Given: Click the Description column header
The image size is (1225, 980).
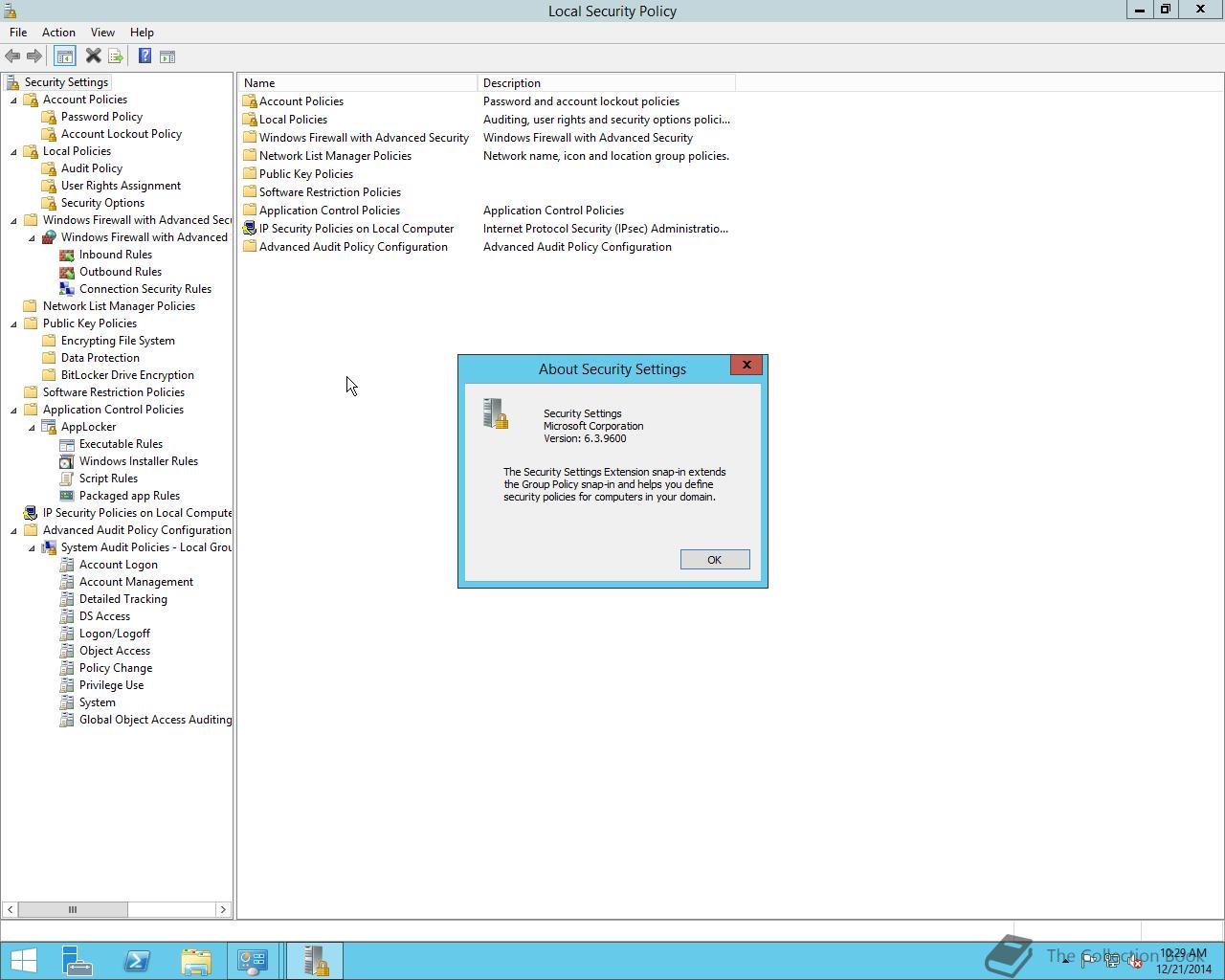Looking at the screenshot, I should [x=606, y=83].
